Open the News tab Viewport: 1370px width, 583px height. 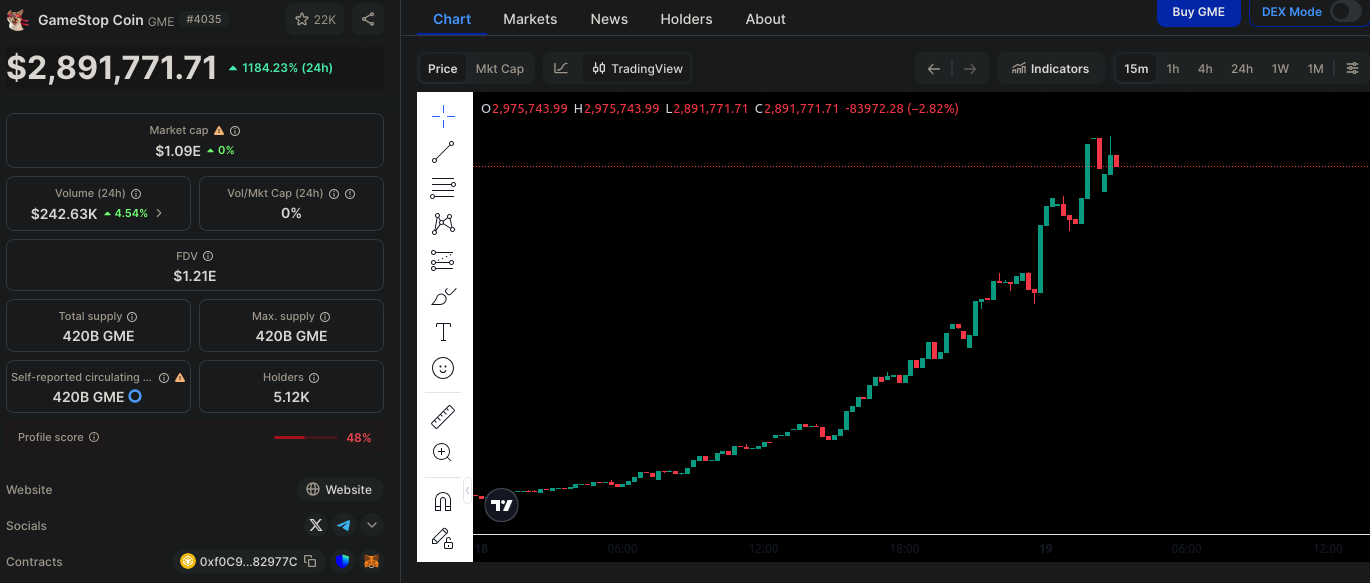pyautogui.click(x=609, y=19)
